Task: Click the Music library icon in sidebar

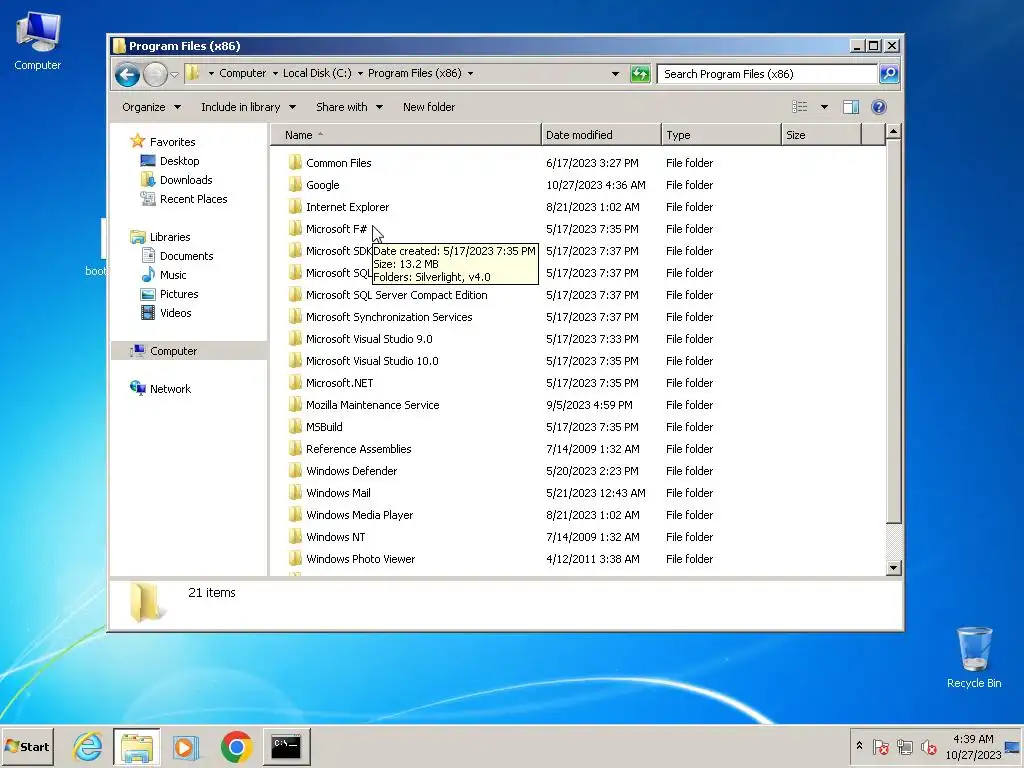Action: coord(148,275)
